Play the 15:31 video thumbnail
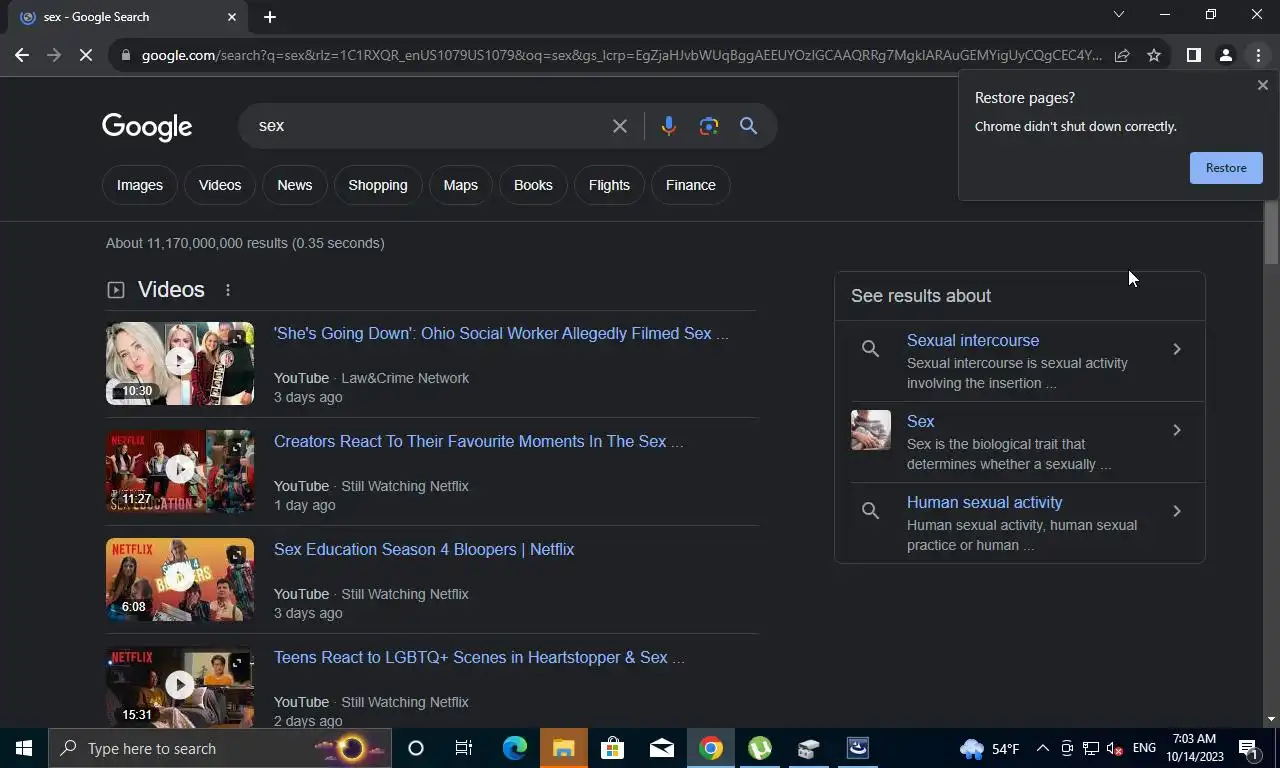This screenshot has width=1280, height=768. tap(180, 687)
